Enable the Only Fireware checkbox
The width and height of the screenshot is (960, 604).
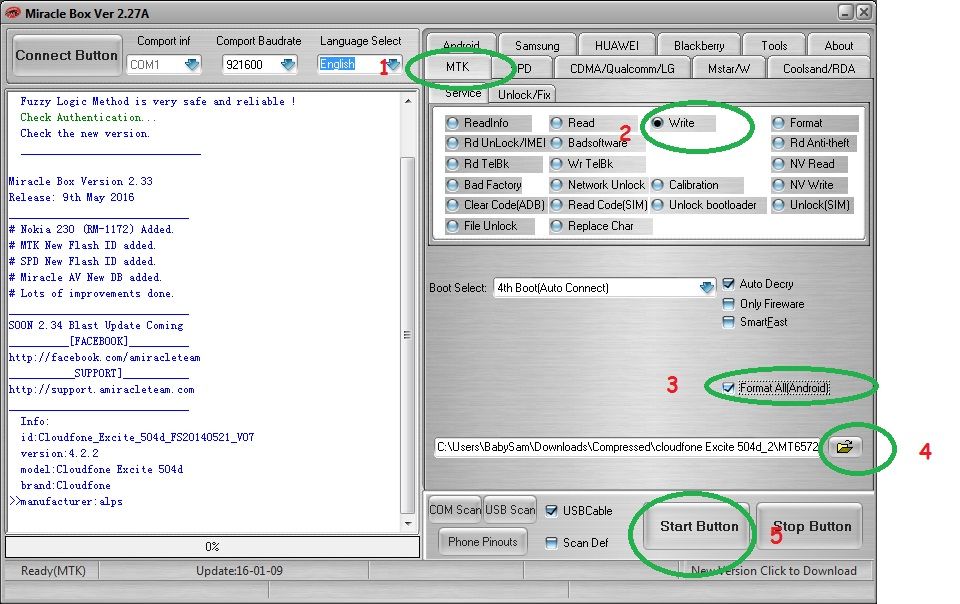(729, 304)
